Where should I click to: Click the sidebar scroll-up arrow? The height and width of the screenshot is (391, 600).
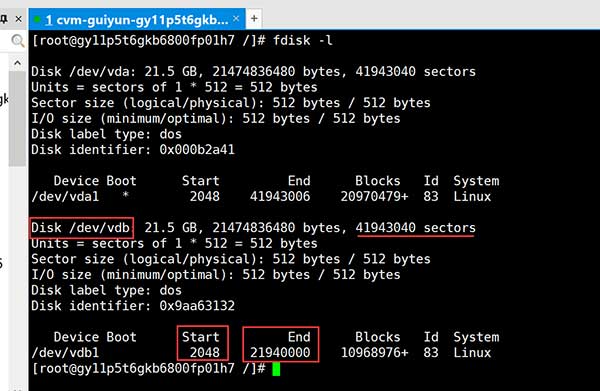pyautogui.click(x=18, y=63)
